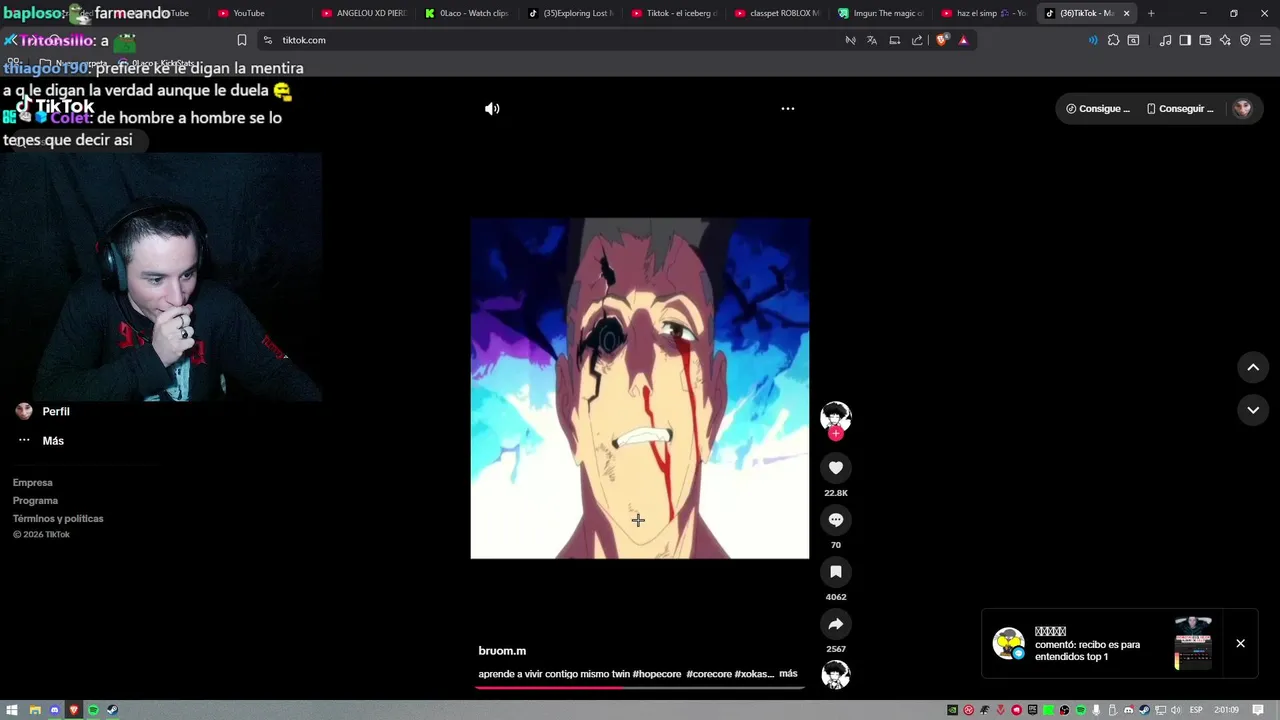The image size is (1280, 720).
Task: Switch to 'classpet ROBLOX' tab
Action: (777, 13)
